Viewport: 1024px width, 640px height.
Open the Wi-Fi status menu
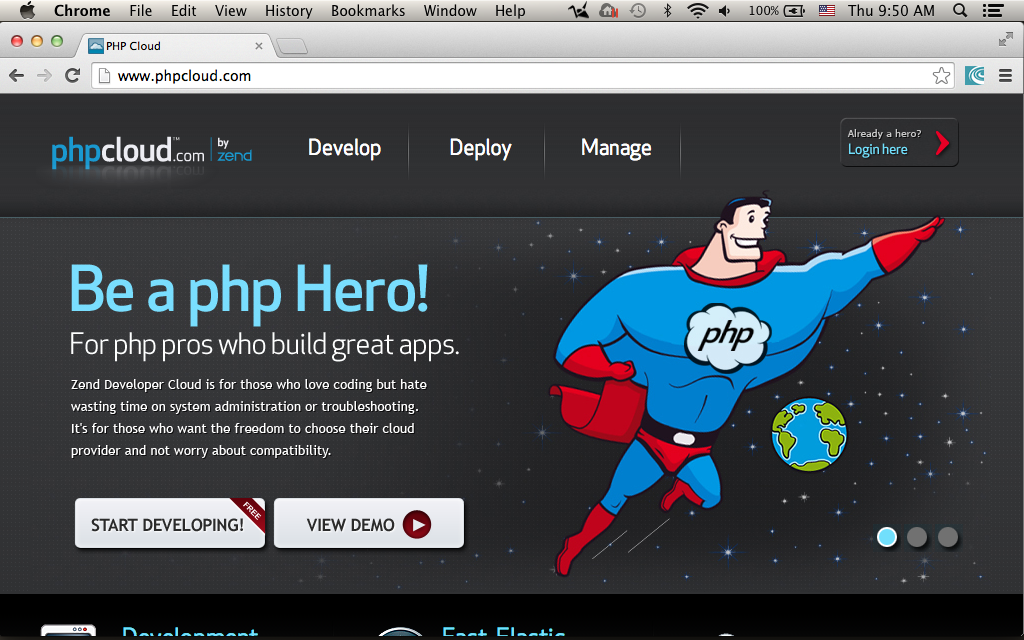[x=697, y=10]
